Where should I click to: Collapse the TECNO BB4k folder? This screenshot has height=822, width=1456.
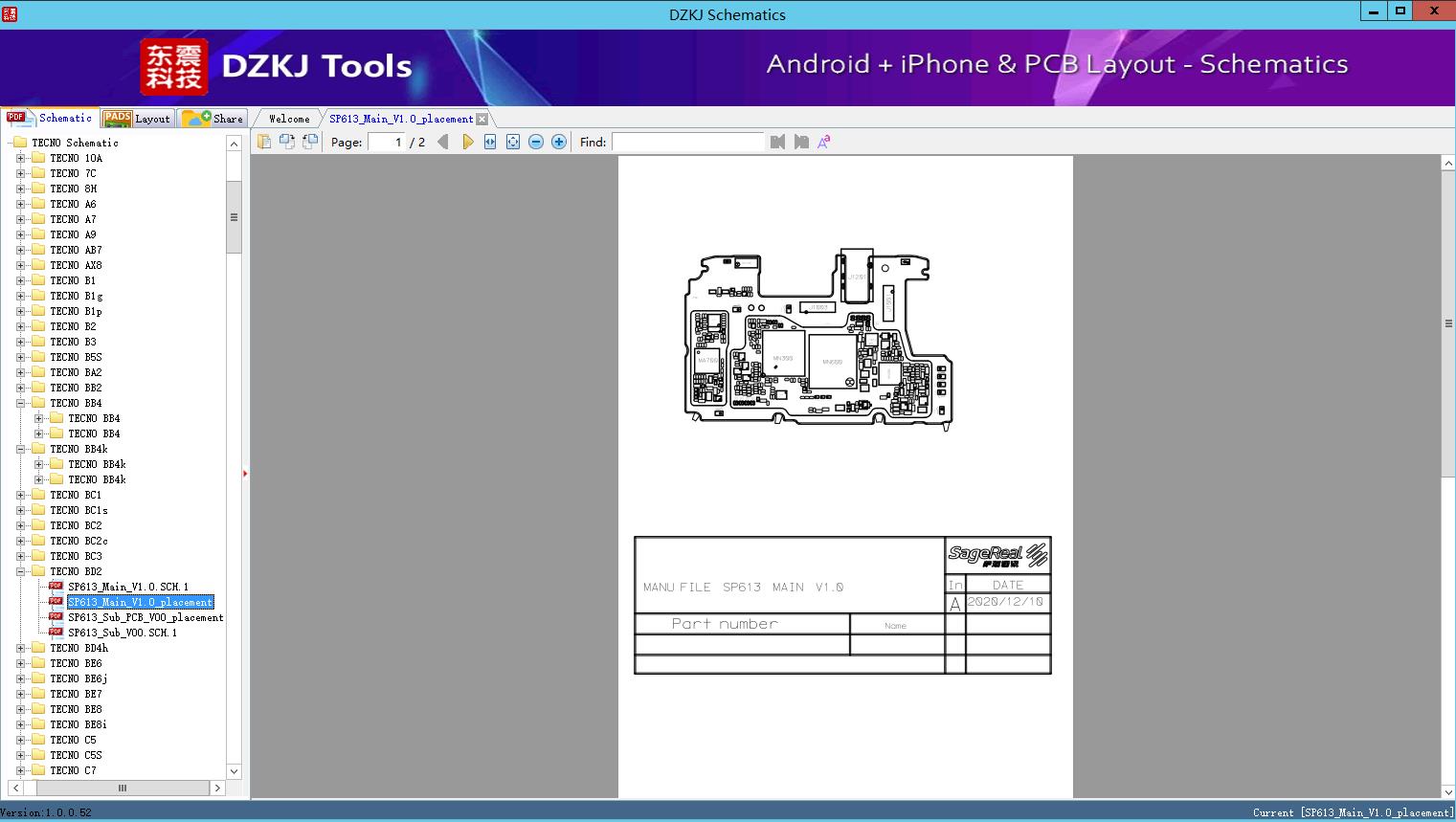coord(21,449)
